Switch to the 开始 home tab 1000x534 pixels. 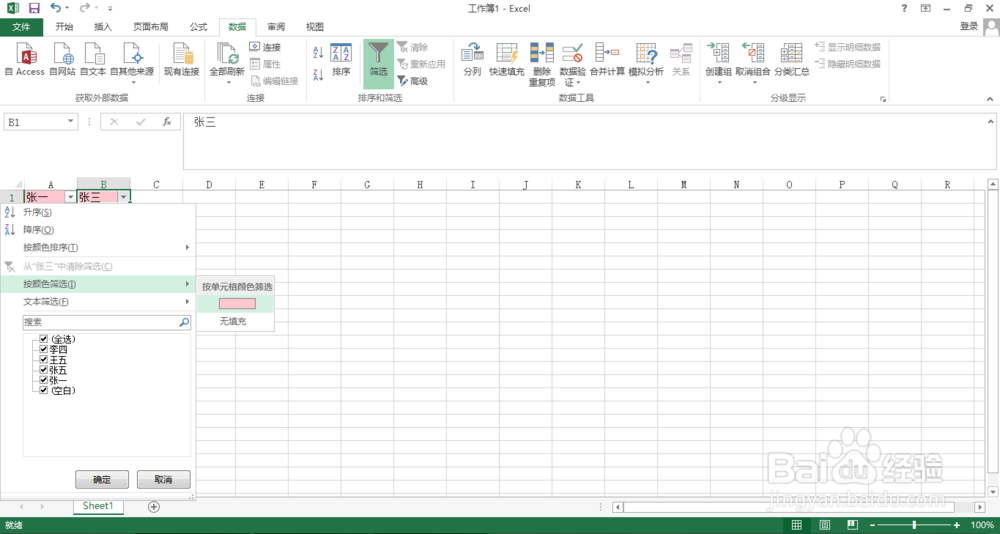click(64, 27)
